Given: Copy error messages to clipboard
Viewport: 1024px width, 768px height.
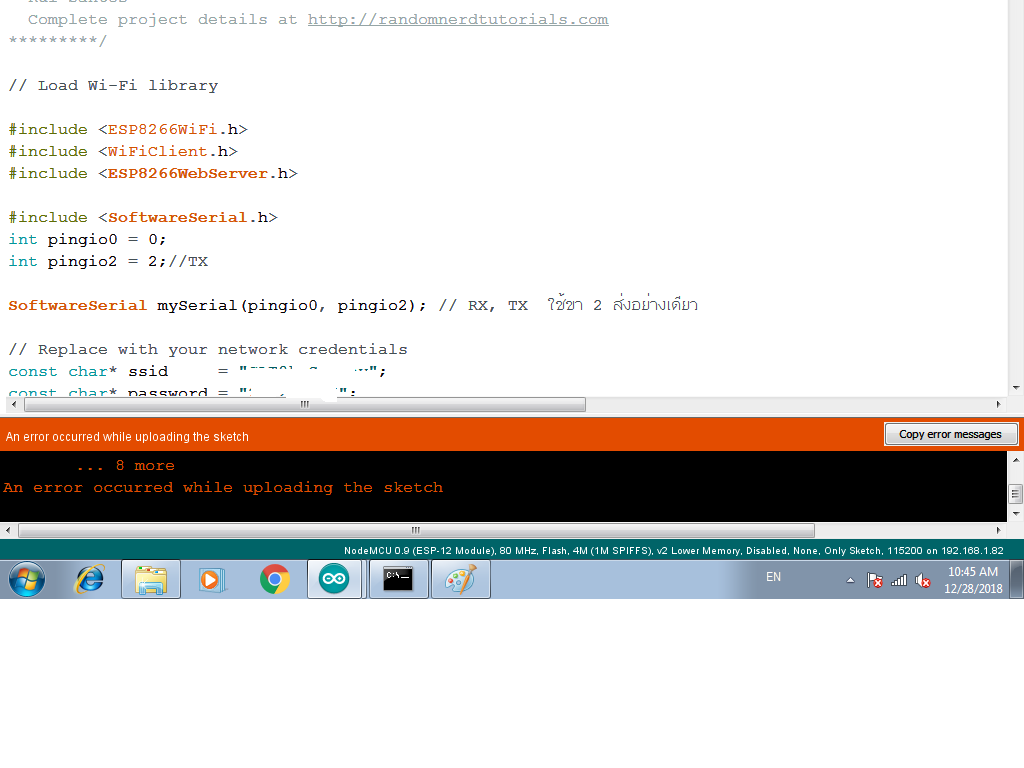Looking at the screenshot, I should click(950, 434).
